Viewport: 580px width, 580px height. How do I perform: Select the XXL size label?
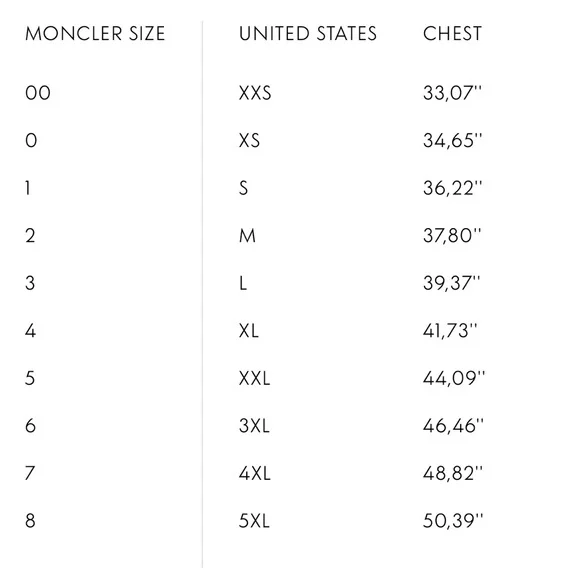click(x=254, y=378)
